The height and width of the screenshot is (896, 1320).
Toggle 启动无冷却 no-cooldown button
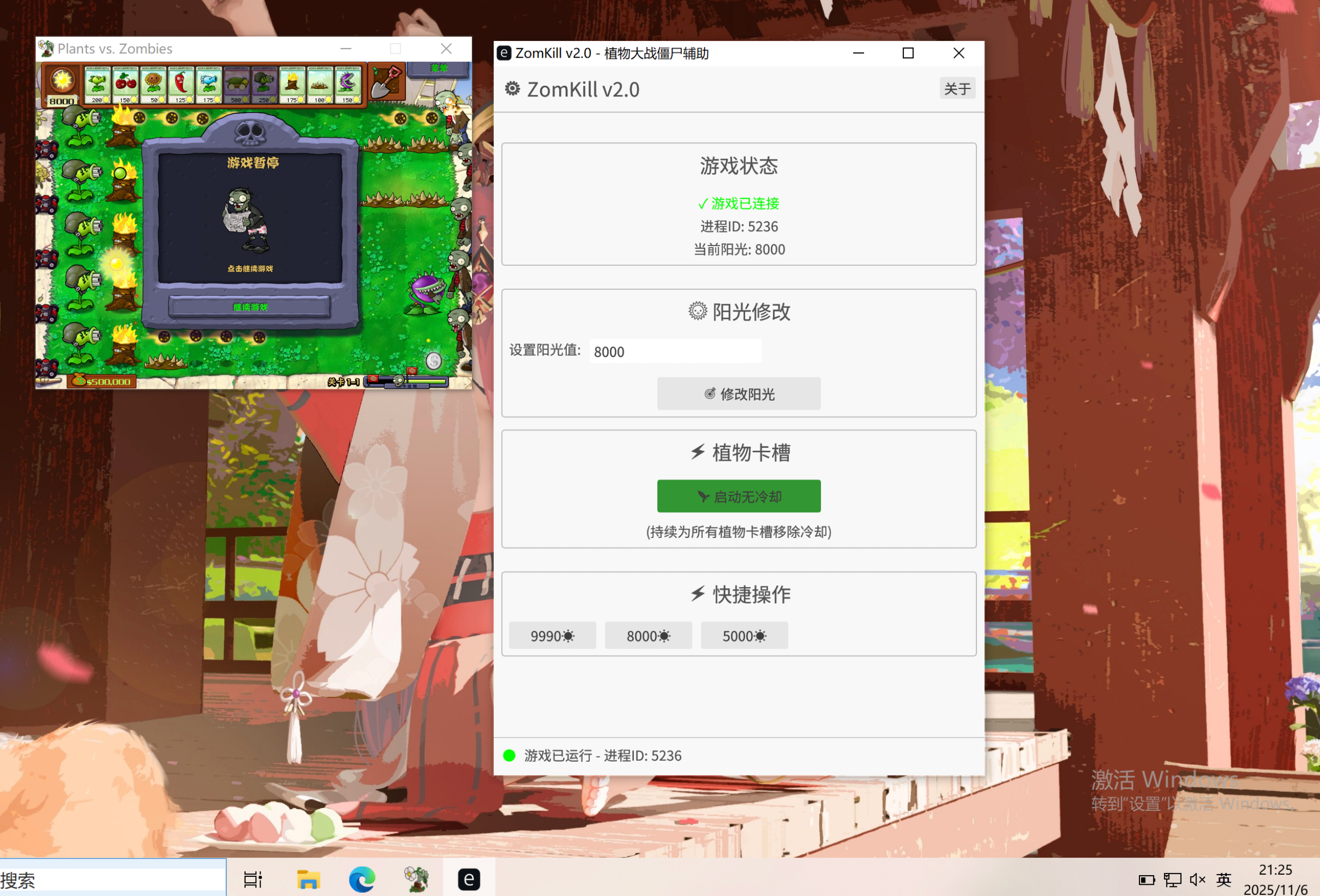pos(738,496)
